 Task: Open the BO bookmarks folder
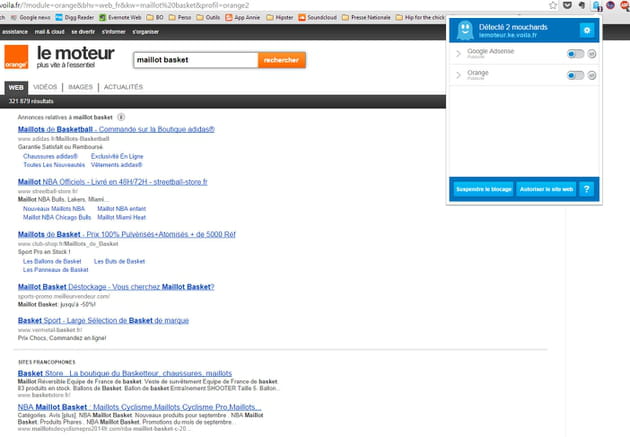click(155, 18)
